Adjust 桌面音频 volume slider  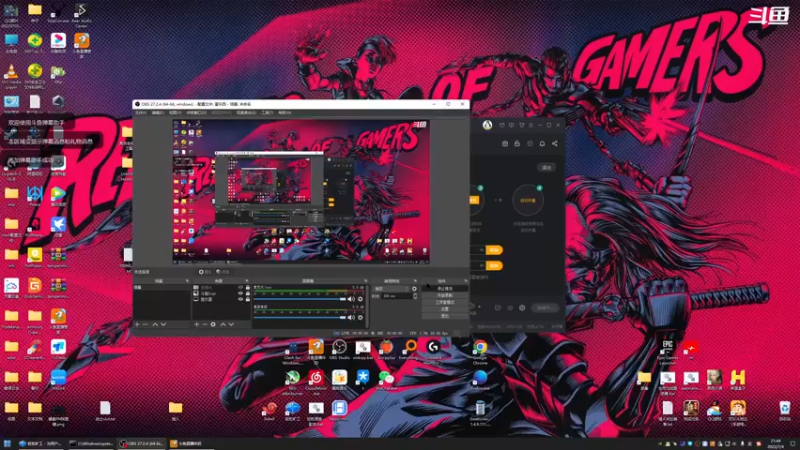point(300,318)
